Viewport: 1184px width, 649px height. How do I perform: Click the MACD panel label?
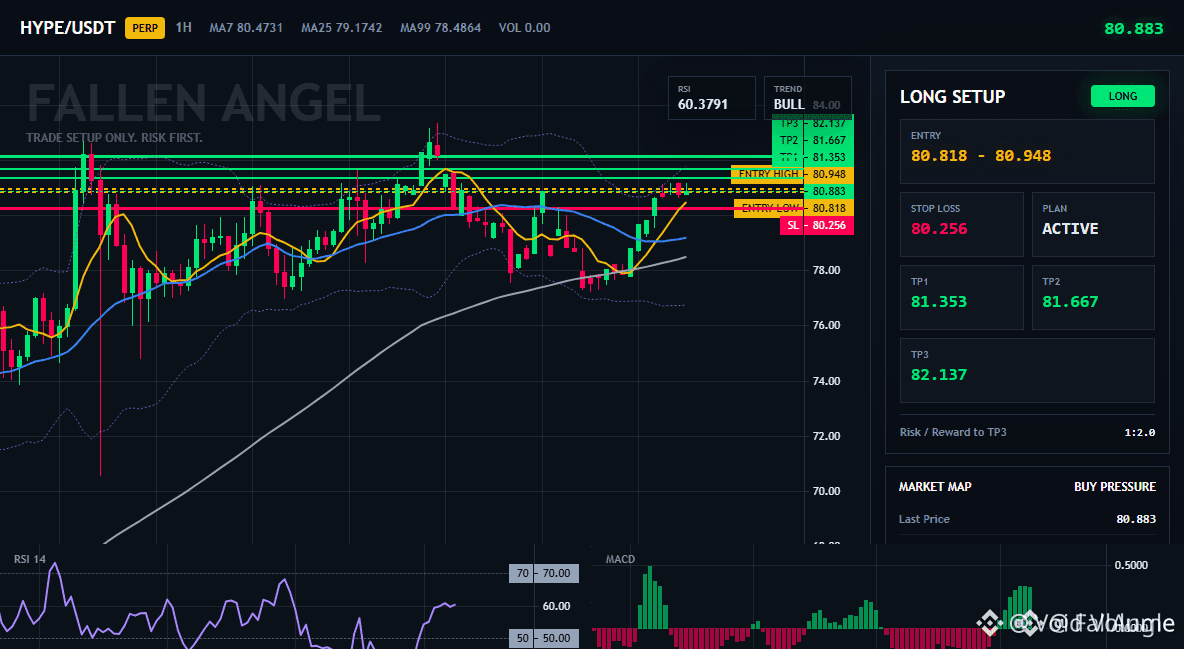pos(620,559)
